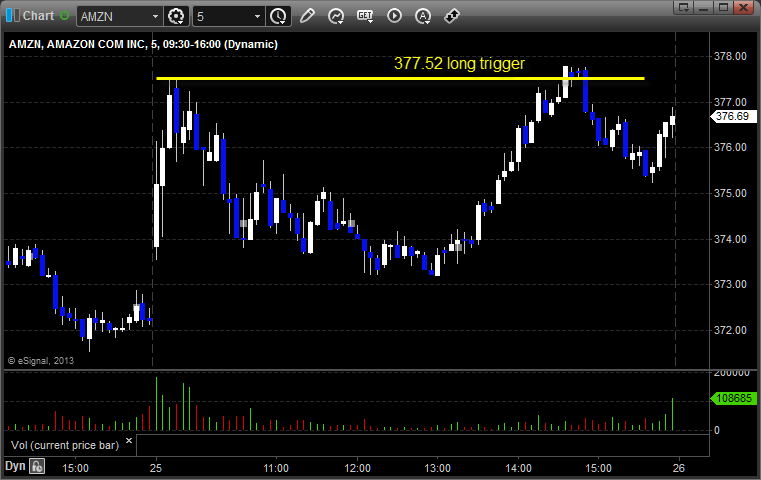Maximize the chart window
Screen dimensions: 761x480
723,7
